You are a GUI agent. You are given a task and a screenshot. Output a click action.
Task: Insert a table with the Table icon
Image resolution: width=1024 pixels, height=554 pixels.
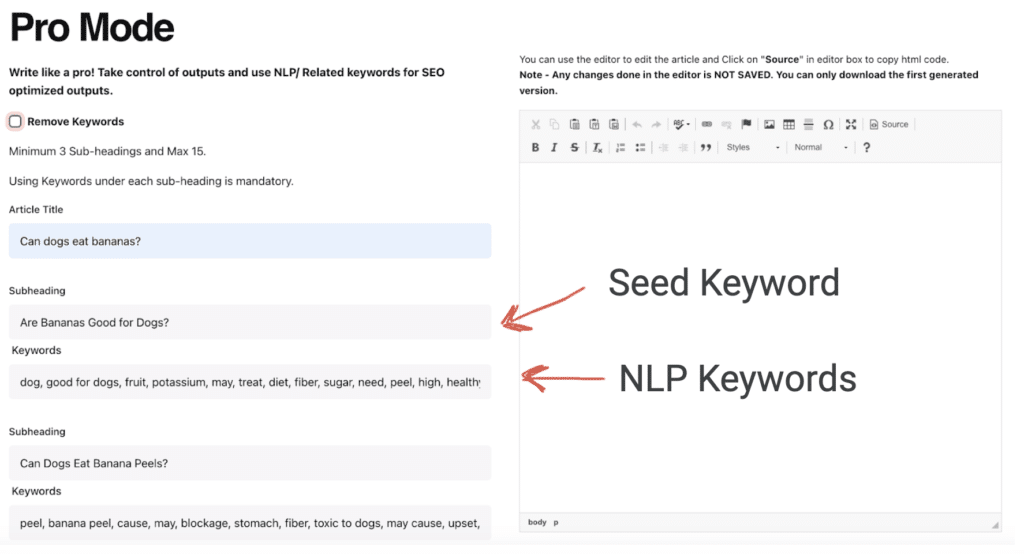789,125
